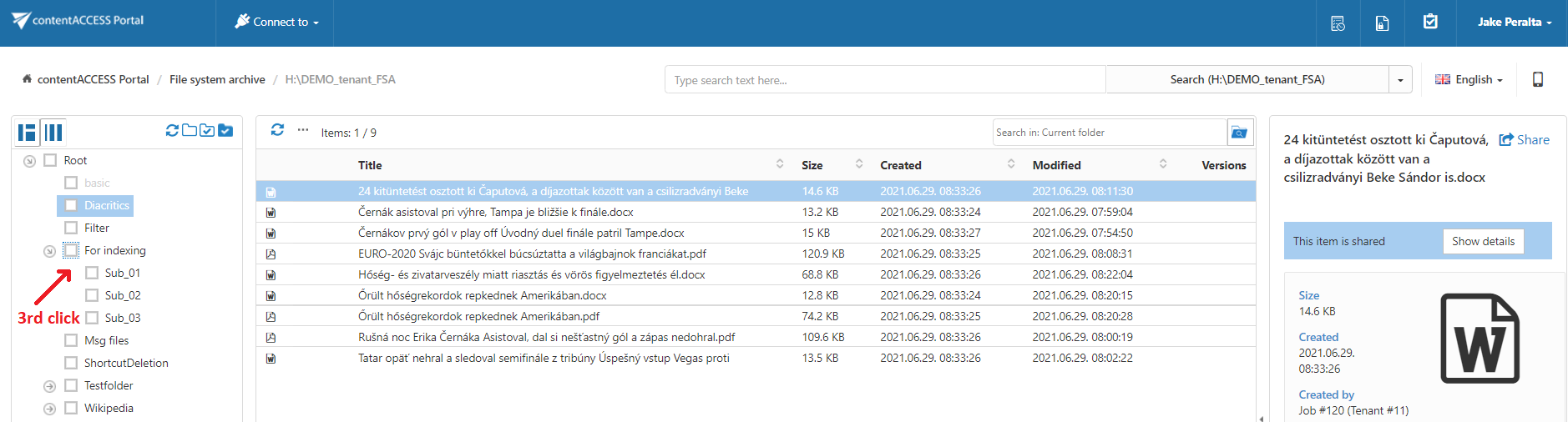The height and width of the screenshot is (422, 1568).
Task: Click the Show details button
Action: pos(1482,241)
